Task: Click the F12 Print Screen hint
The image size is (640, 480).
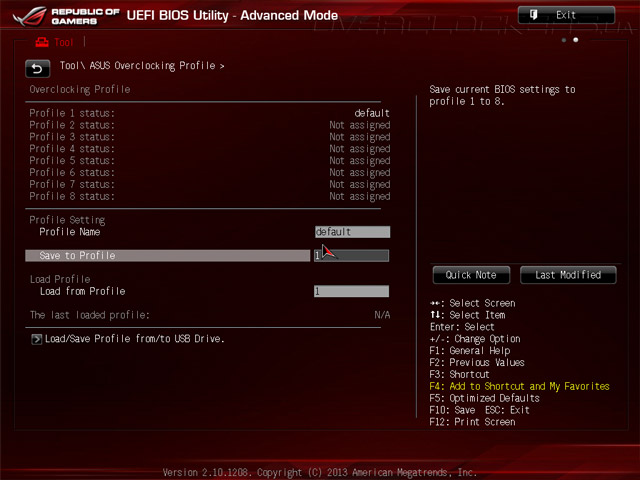Action: click(x=472, y=422)
